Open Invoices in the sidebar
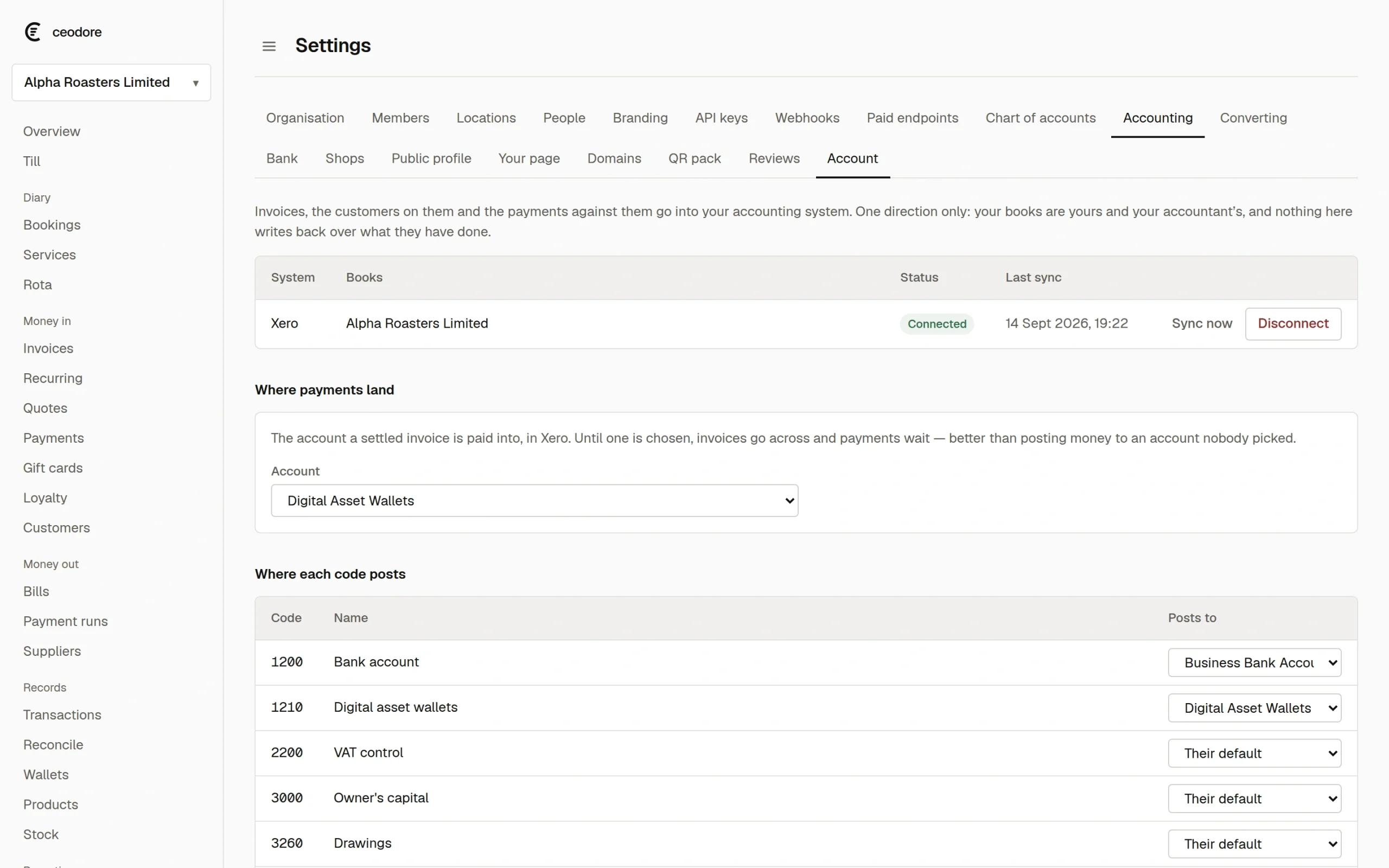The width and height of the screenshot is (1389, 868). tap(48, 348)
